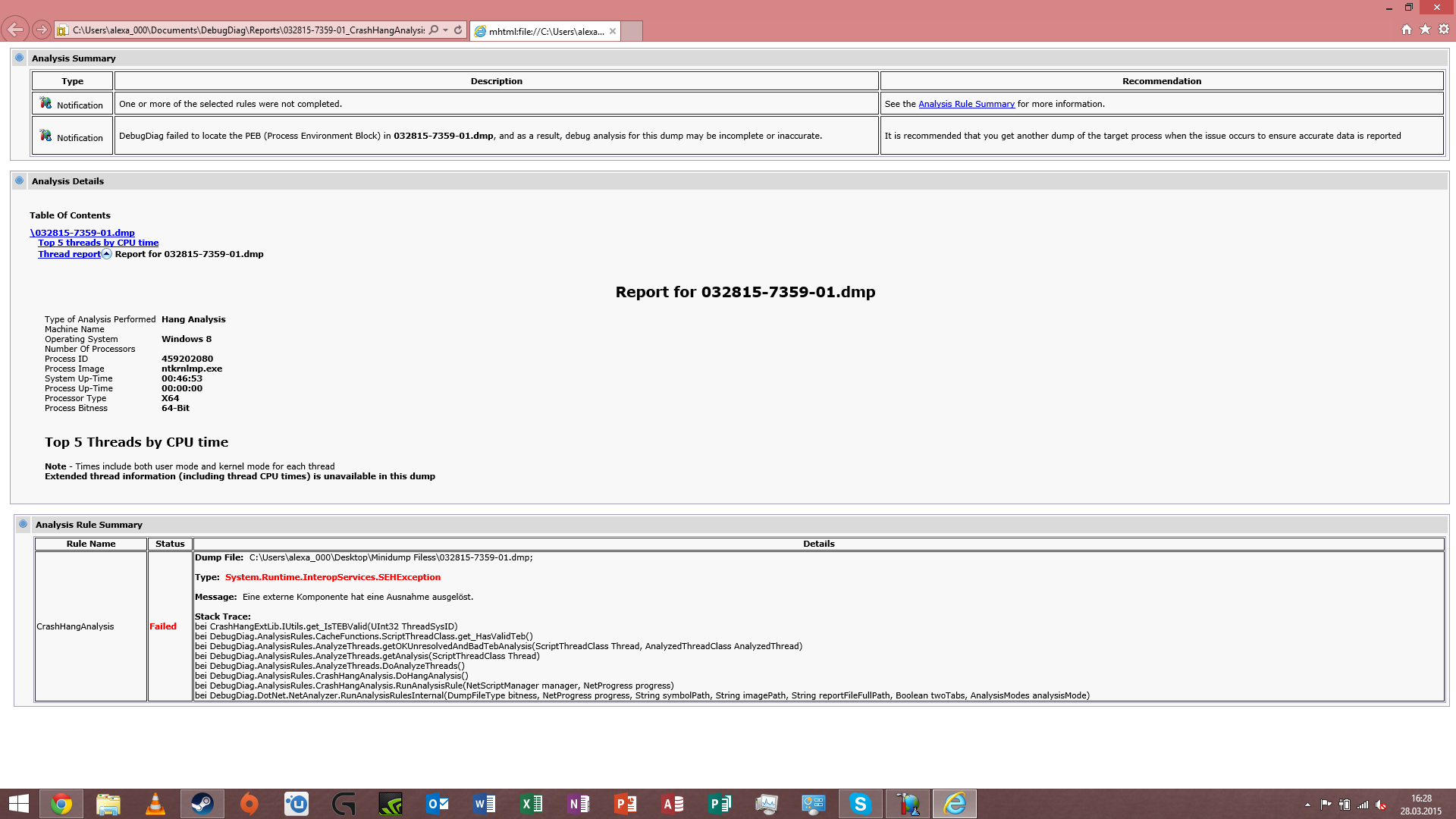The height and width of the screenshot is (819, 1456).
Task: Click the browser Back arrow button
Action: tap(15, 30)
